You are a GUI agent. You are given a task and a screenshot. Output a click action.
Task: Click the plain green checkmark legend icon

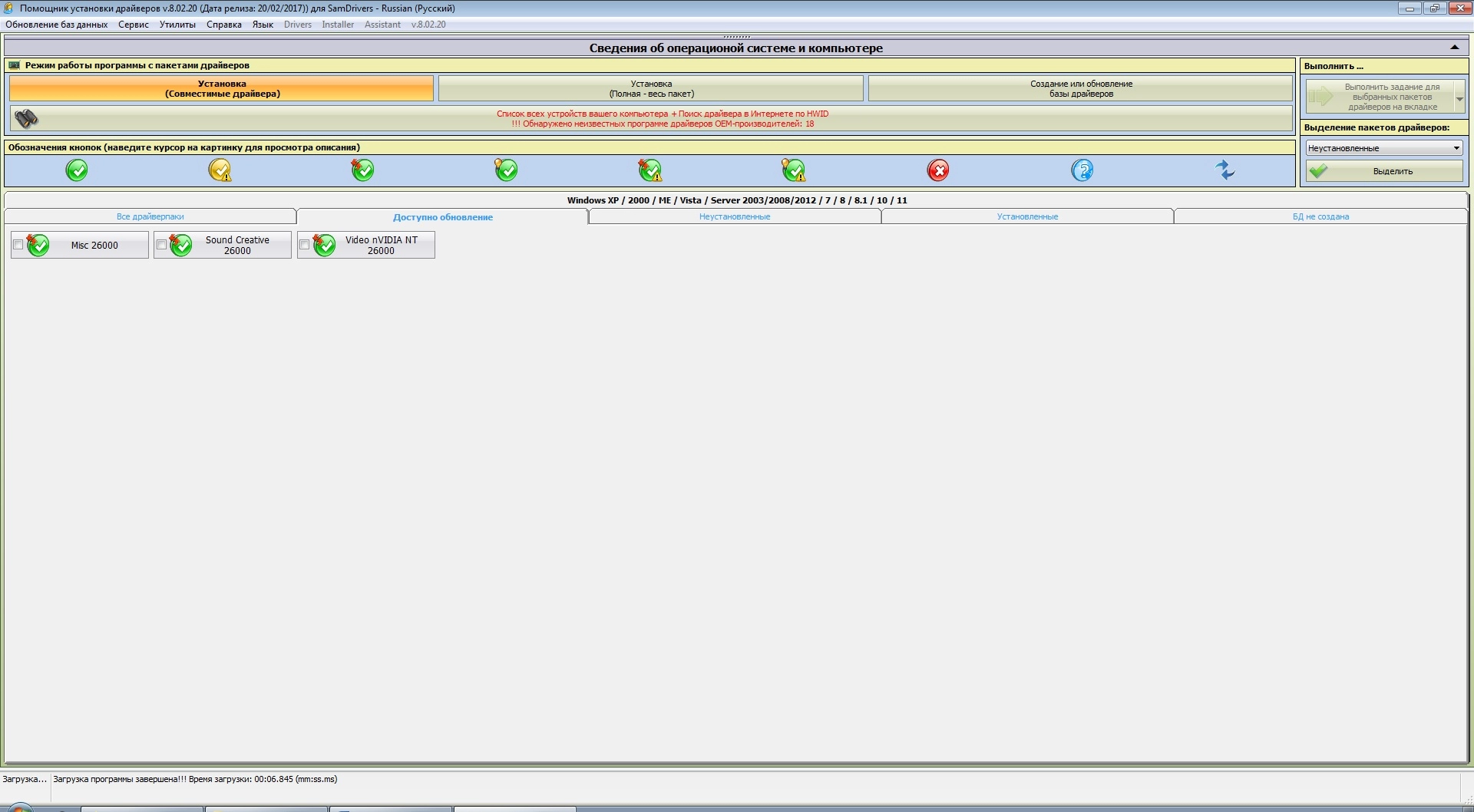77,170
